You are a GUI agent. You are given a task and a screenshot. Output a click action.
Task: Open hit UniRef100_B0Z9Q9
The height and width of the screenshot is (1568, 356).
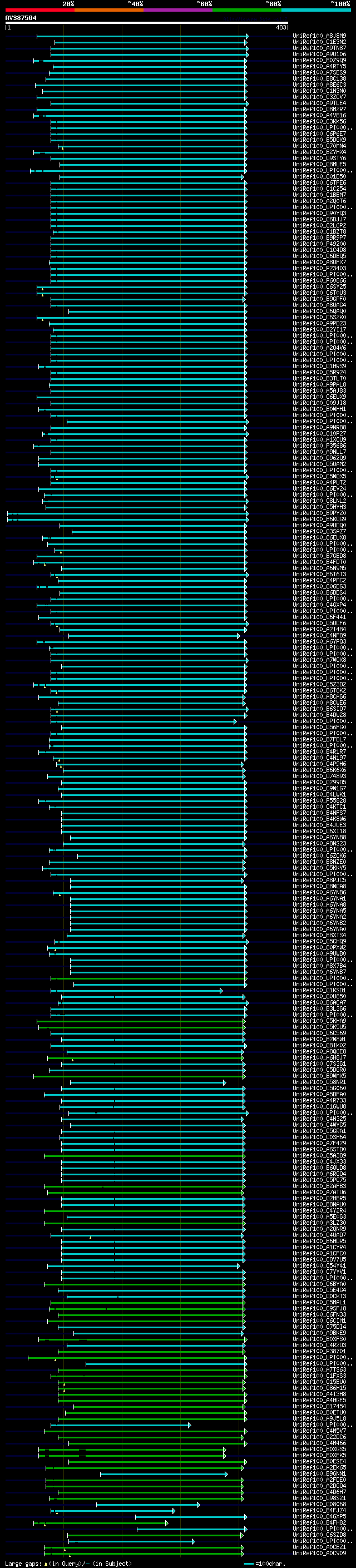click(319, 60)
